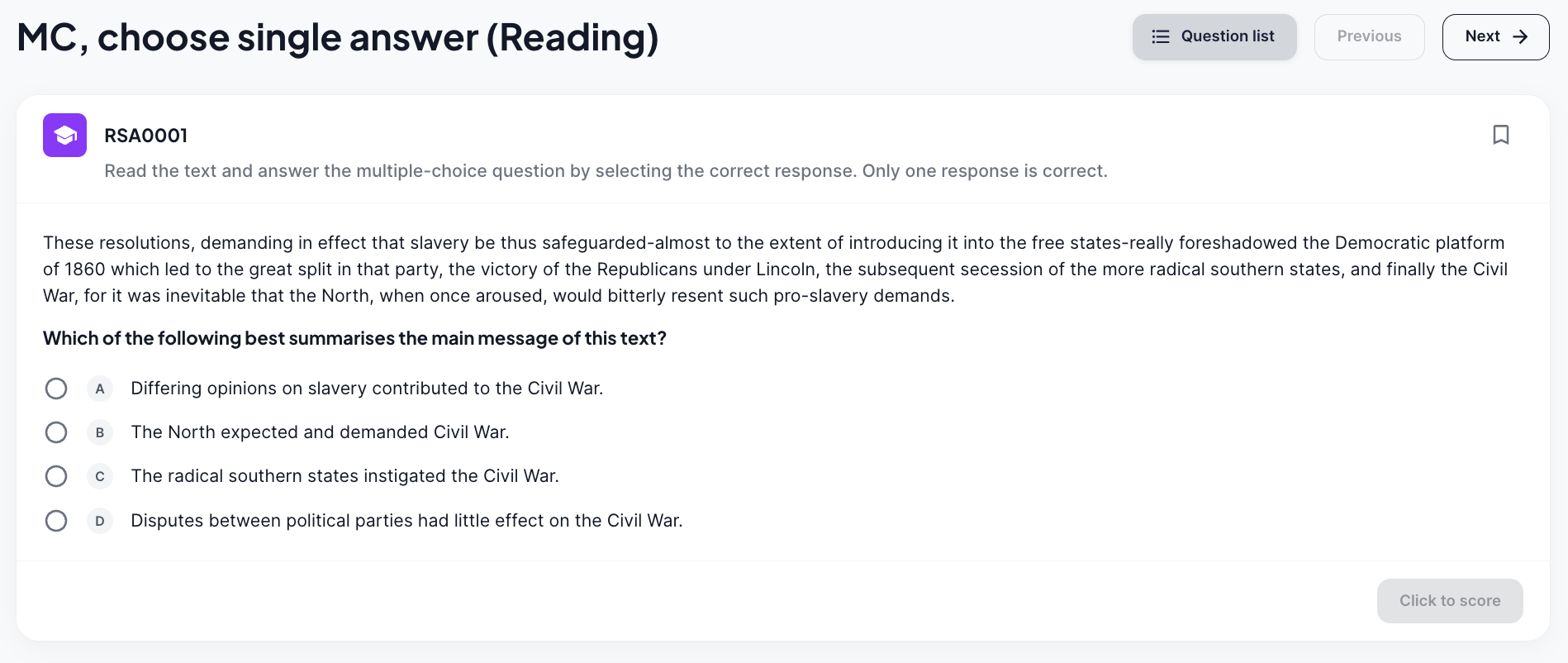Click the letter A option badge
Image resolution: width=1568 pixels, height=663 pixels.
100,389
